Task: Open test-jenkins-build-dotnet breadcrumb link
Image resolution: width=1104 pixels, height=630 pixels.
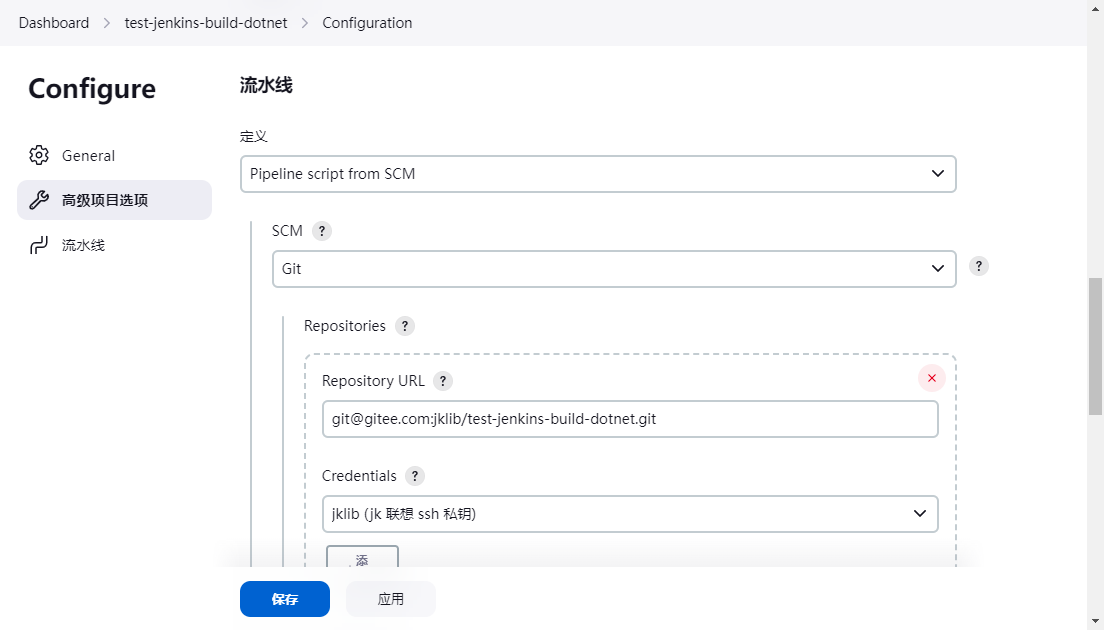Action: click(x=206, y=23)
